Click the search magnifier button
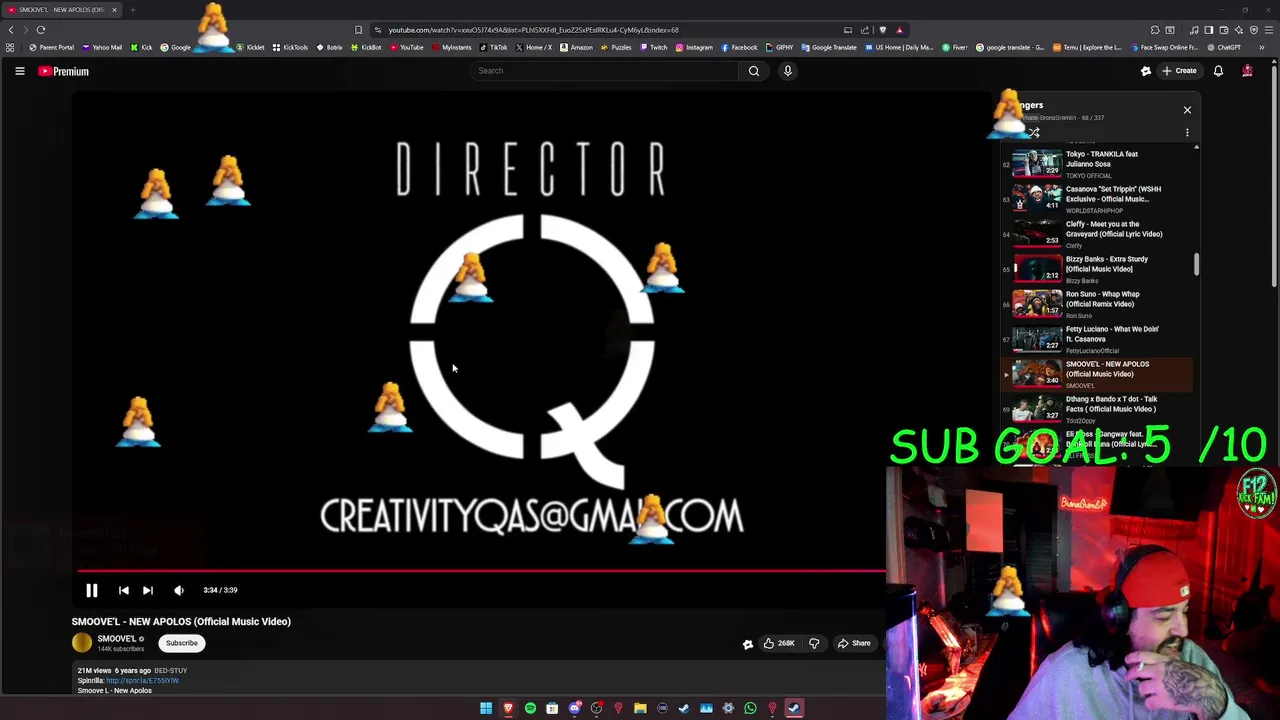Viewport: 1280px width, 720px height. coord(754,71)
